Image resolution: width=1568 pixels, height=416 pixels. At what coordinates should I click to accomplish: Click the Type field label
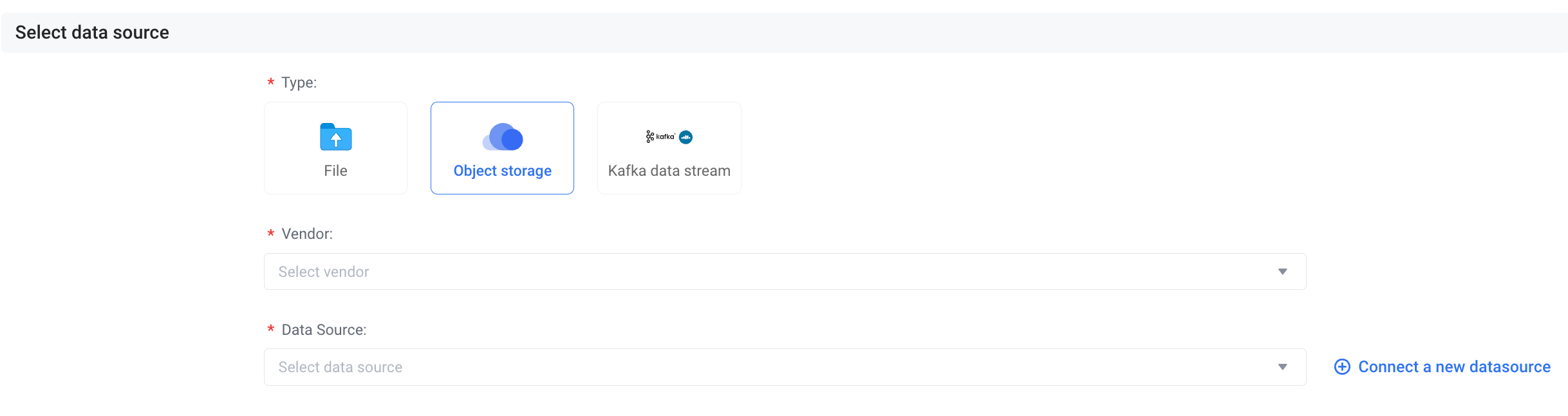[299, 82]
